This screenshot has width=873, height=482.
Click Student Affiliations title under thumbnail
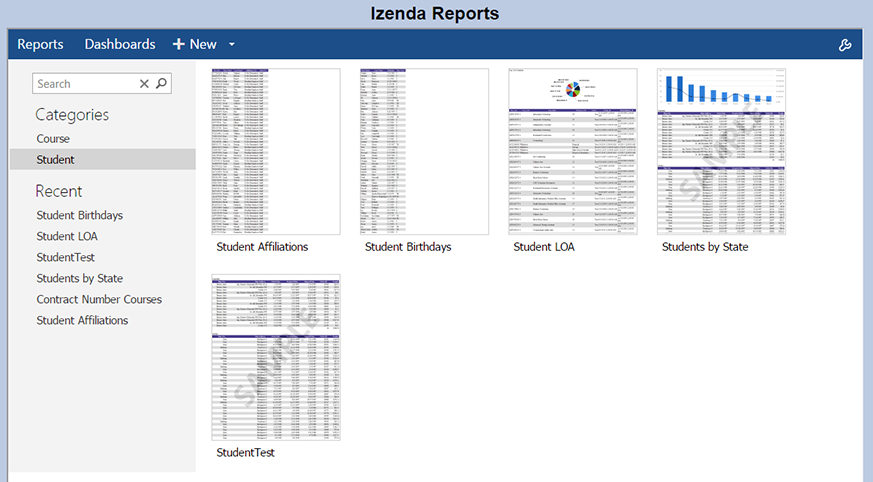click(262, 247)
